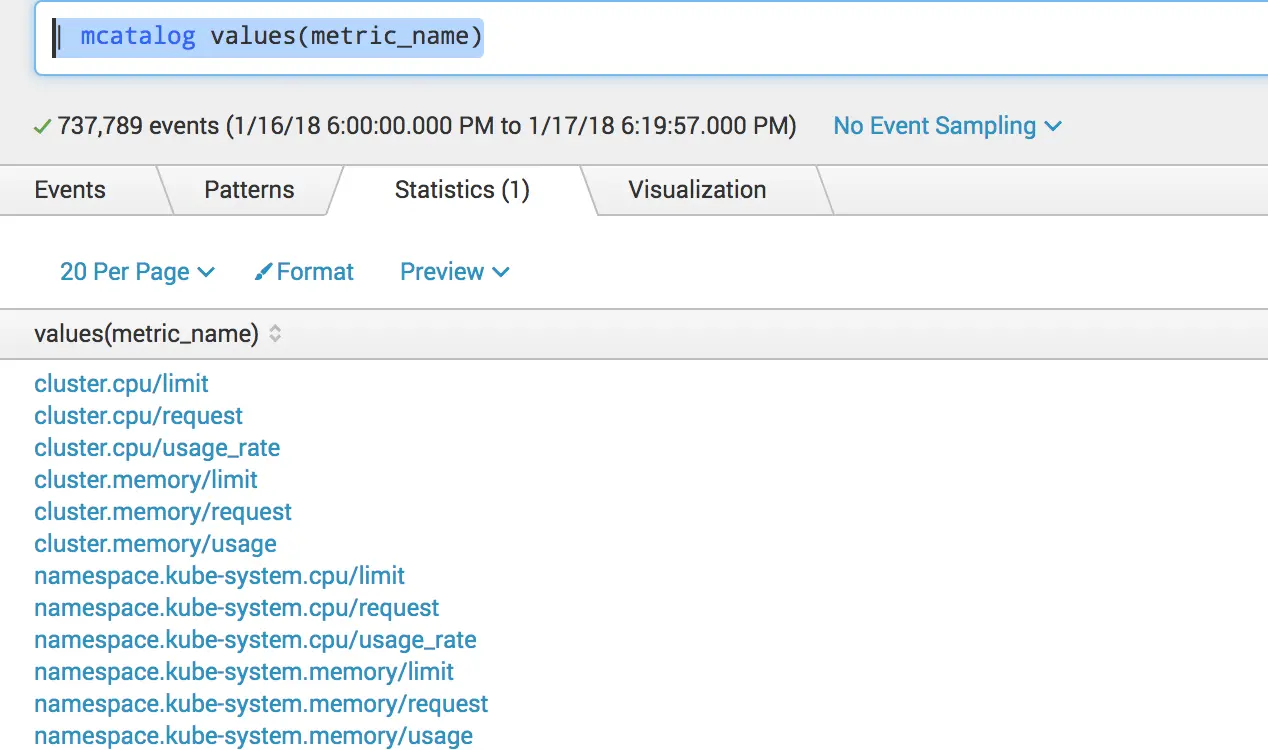Click the values(metric_name) column header
The height and width of the screenshot is (750, 1268).
click(146, 334)
